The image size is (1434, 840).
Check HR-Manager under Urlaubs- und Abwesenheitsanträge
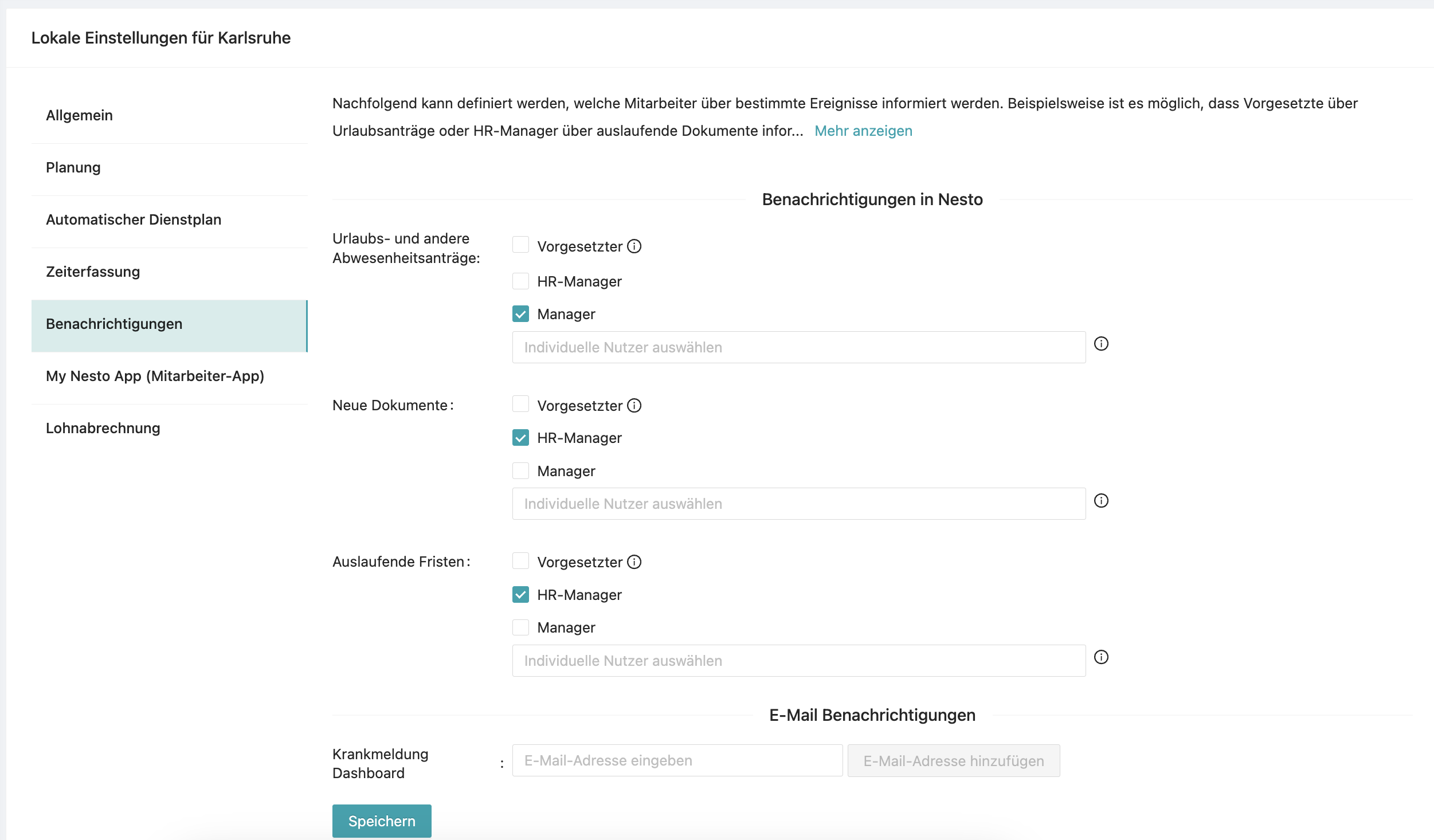click(520, 280)
